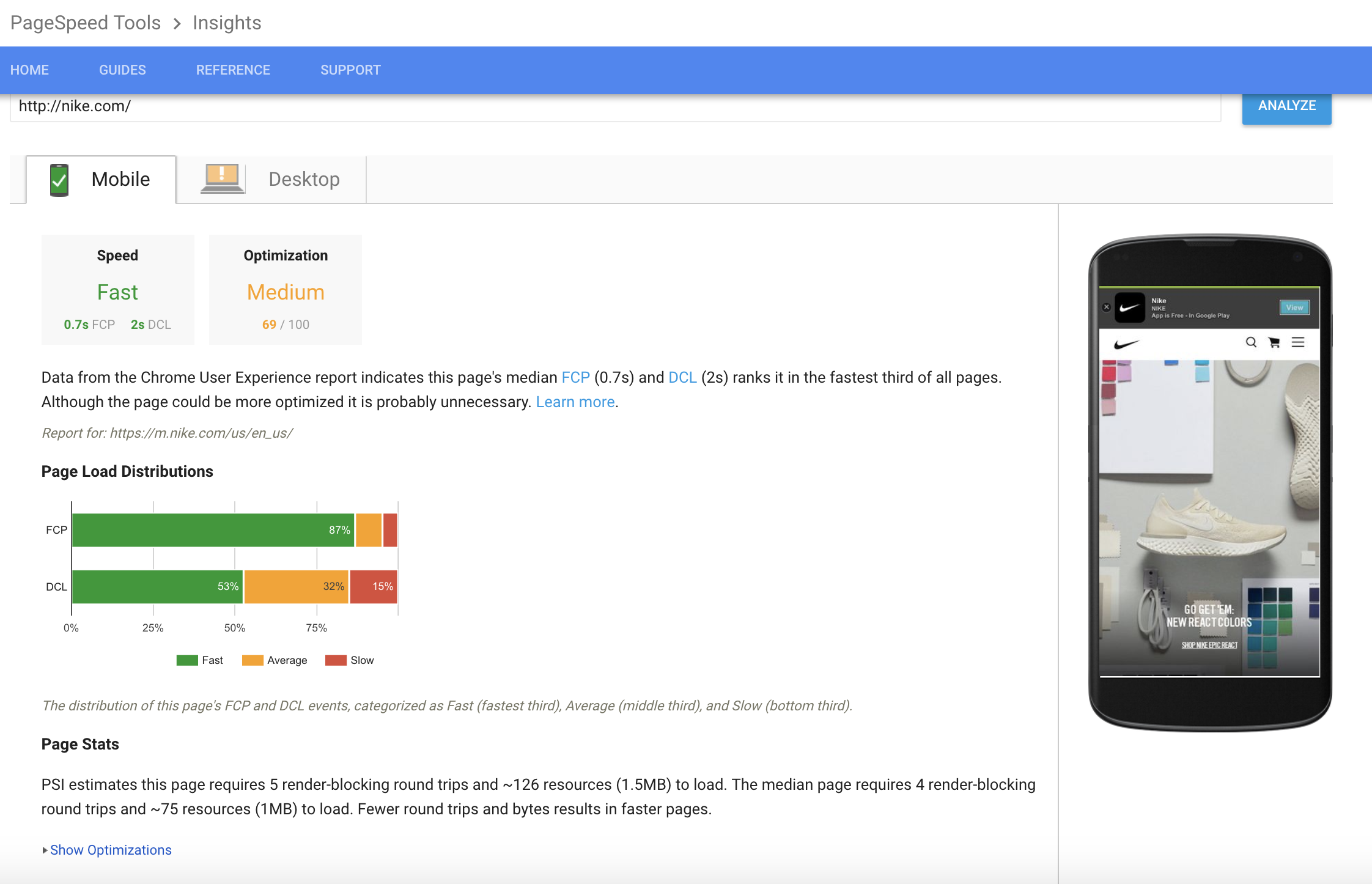This screenshot has width=1372, height=884.
Task: Click search icon in phone preview
Action: (x=1251, y=342)
